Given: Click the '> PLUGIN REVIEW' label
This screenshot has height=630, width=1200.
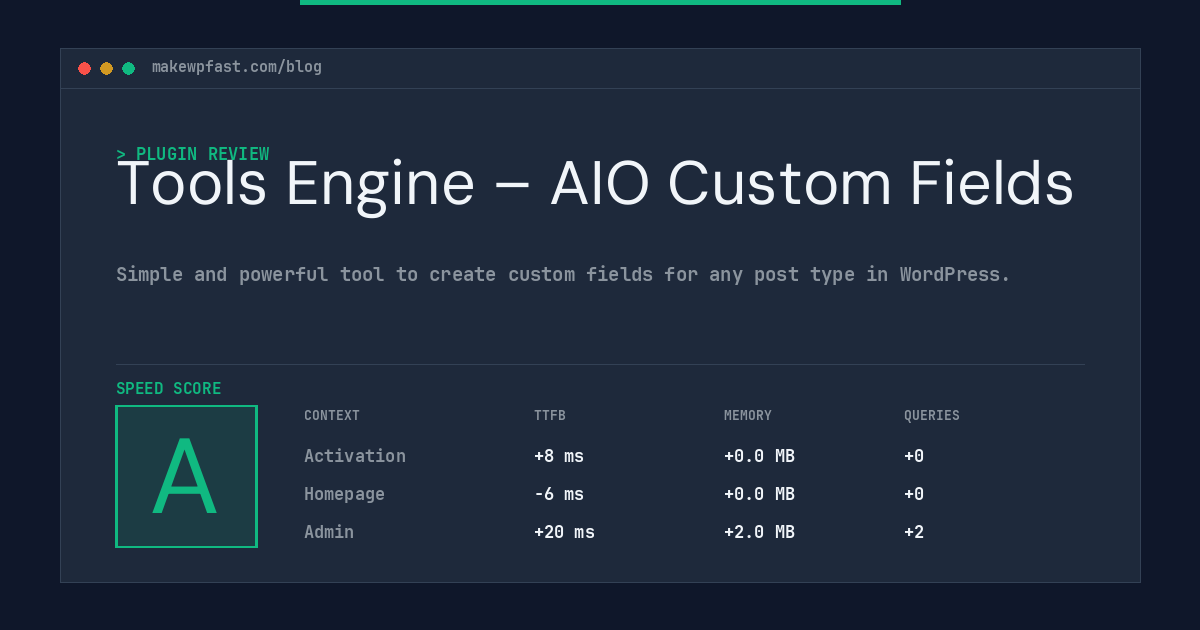Looking at the screenshot, I should point(193,154).
